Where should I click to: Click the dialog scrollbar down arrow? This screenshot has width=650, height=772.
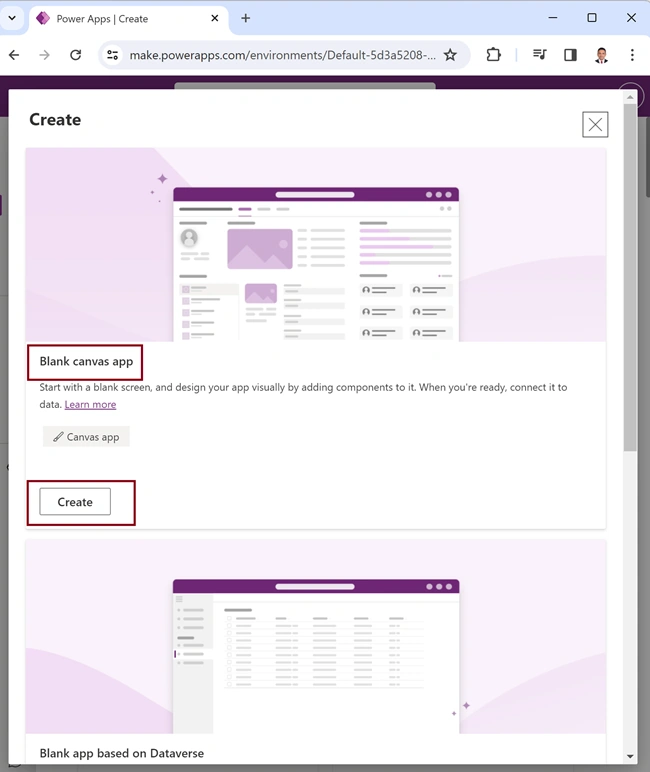630,756
